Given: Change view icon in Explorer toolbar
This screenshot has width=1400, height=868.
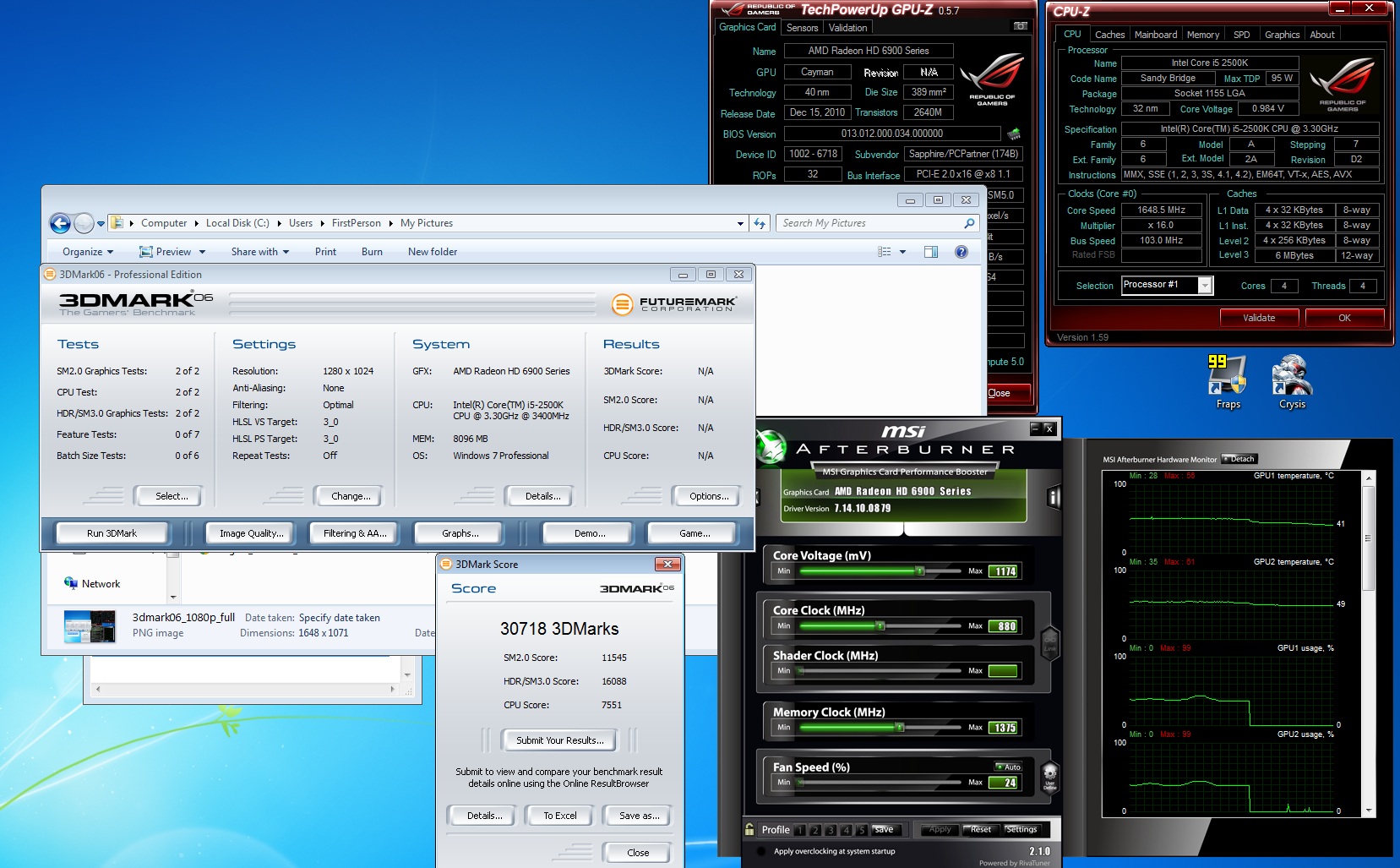Looking at the screenshot, I should click(x=884, y=252).
